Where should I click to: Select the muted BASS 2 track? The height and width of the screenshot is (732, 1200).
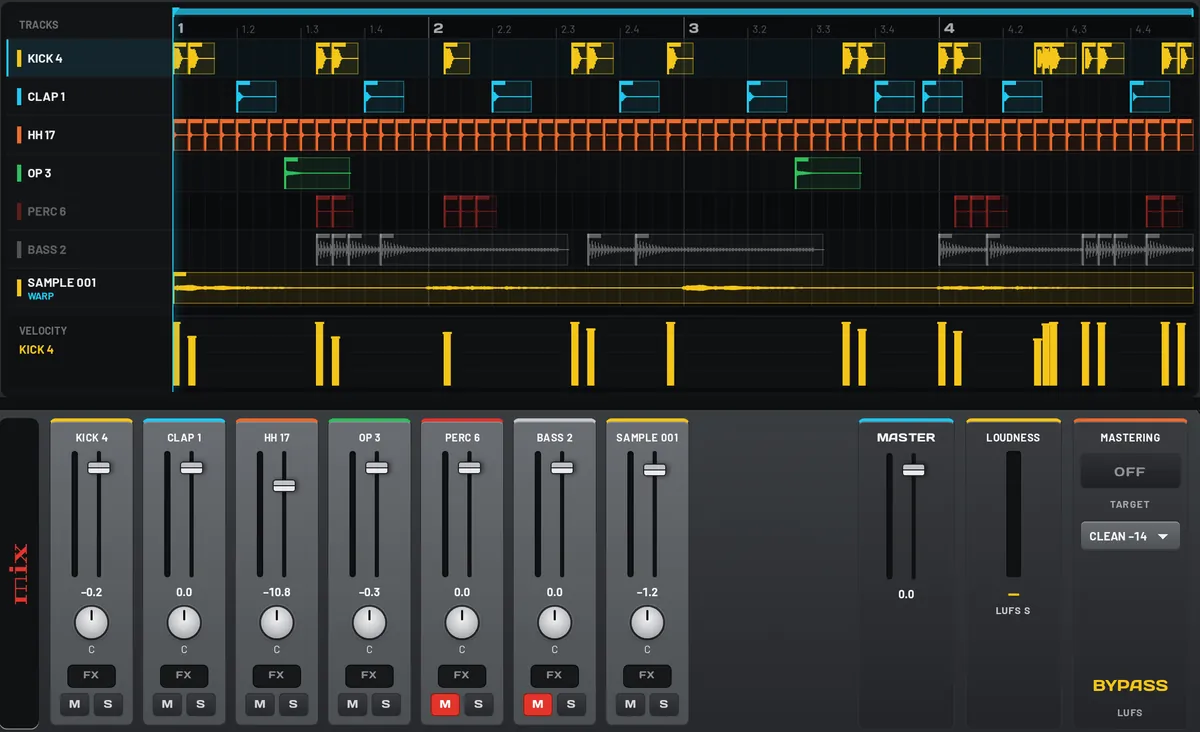click(x=88, y=250)
